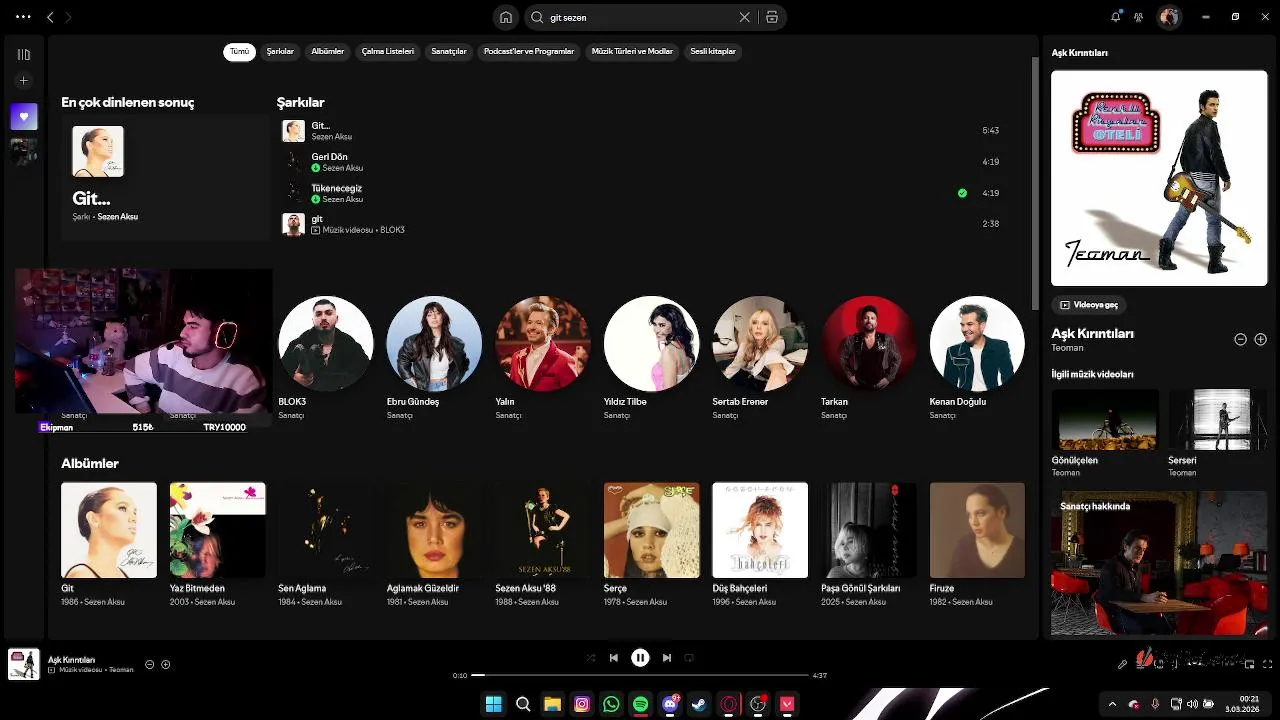Image resolution: width=1280 pixels, height=720 pixels.
Task: Toggle repeat in player bar
Action: [689, 658]
